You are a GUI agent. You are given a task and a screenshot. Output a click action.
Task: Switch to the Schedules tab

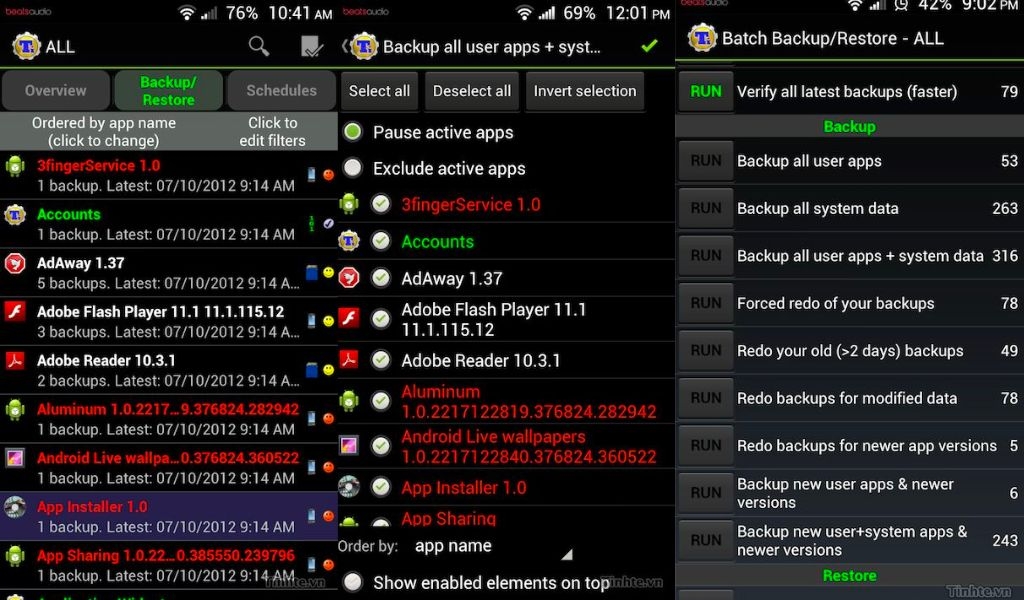[281, 91]
